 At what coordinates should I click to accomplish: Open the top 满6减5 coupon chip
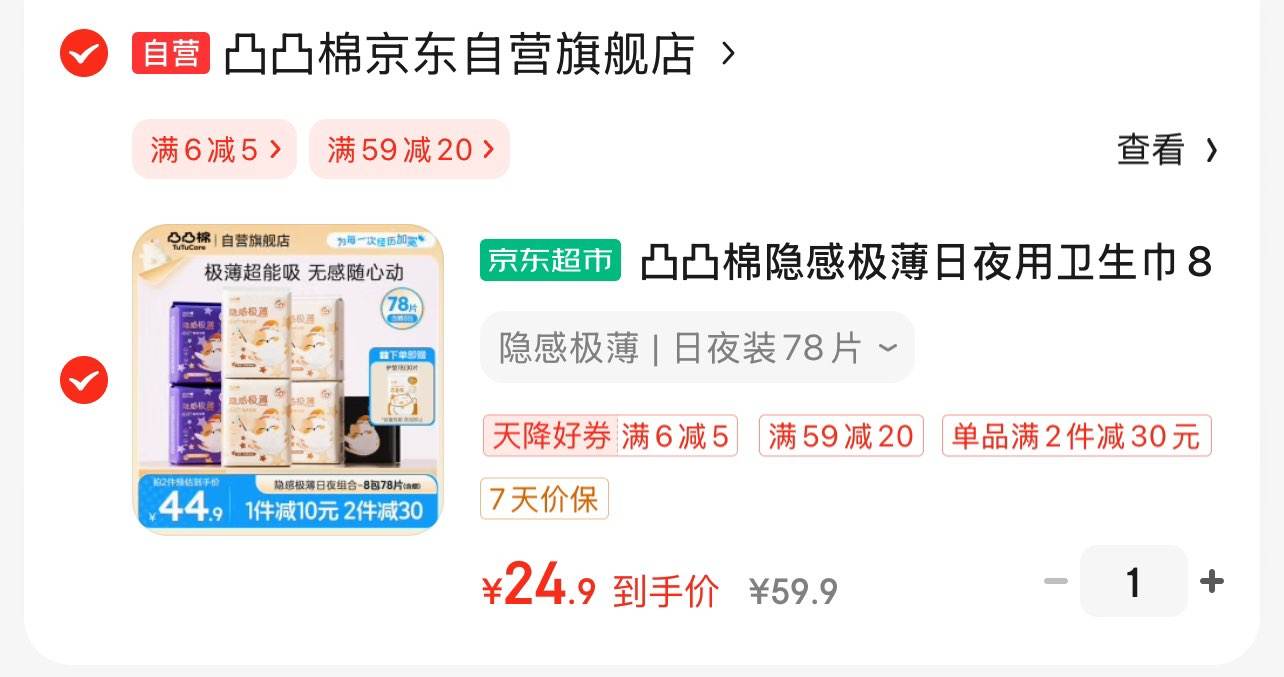coord(214,150)
